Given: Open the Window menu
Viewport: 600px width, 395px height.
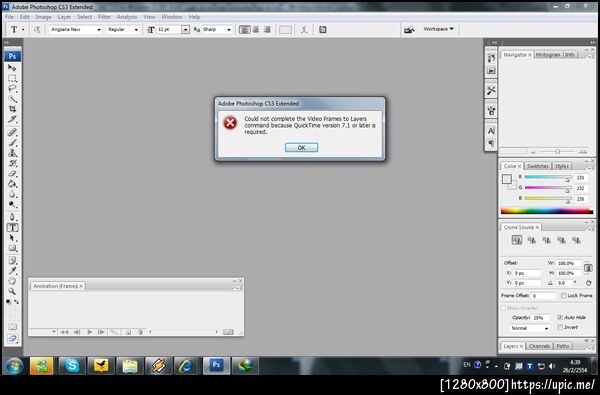Looking at the screenshot, I should (171, 17).
